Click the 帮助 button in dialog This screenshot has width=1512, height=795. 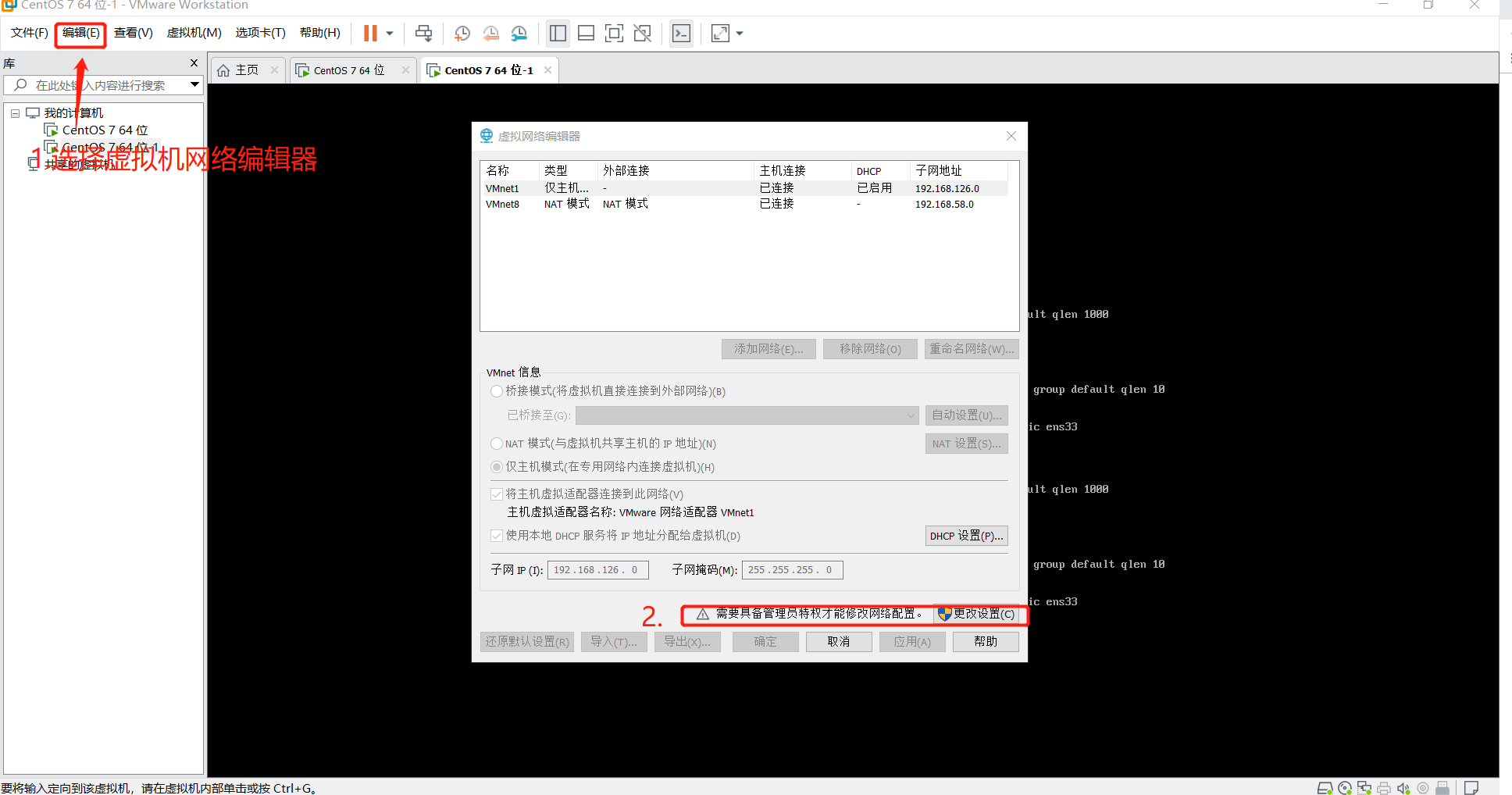(986, 642)
